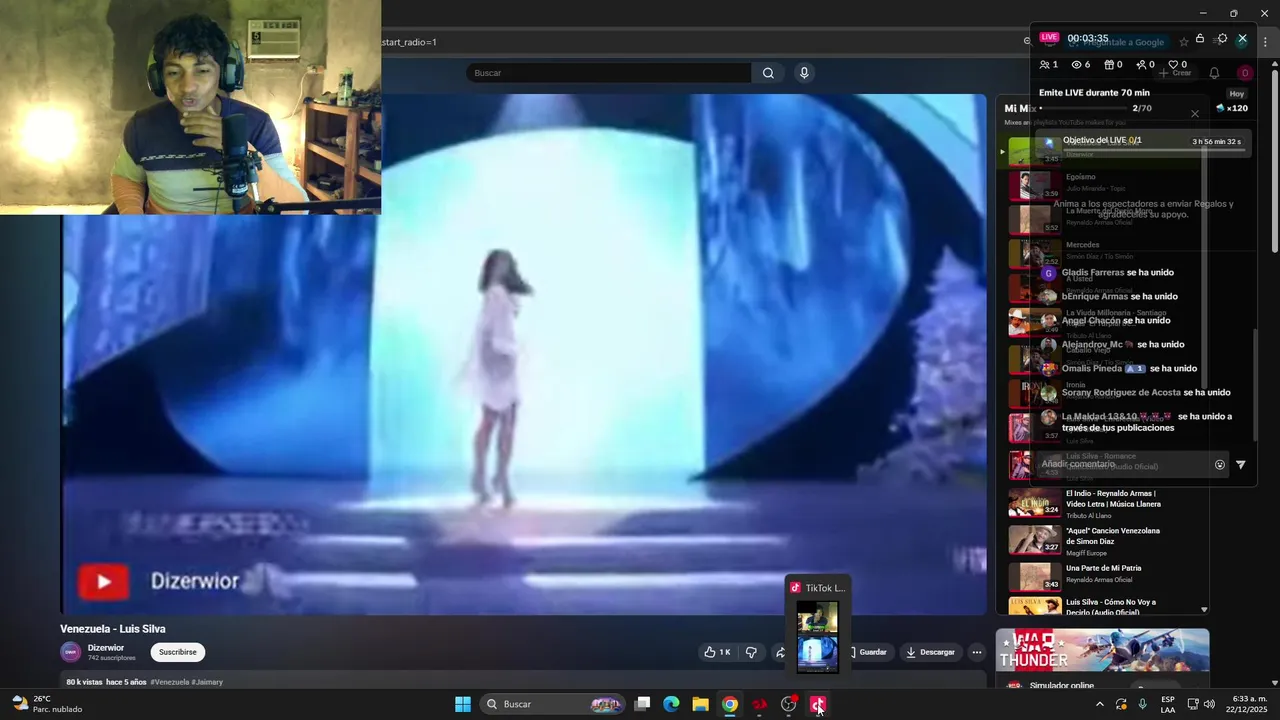Click the pink LIVE badge in overlay

pyautogui.click(x=1049, y=37)
